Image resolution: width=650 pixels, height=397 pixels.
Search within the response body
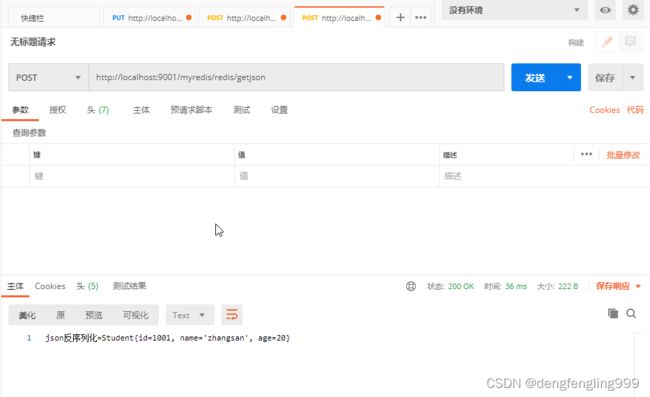click(x=631, y=313)
